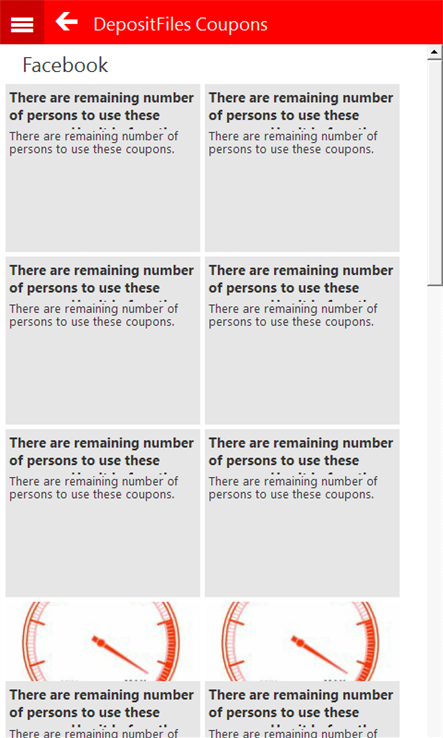Open the third-row left coupon tile
443x738 pixels.
pyautogui.click(x=103, y=513)
